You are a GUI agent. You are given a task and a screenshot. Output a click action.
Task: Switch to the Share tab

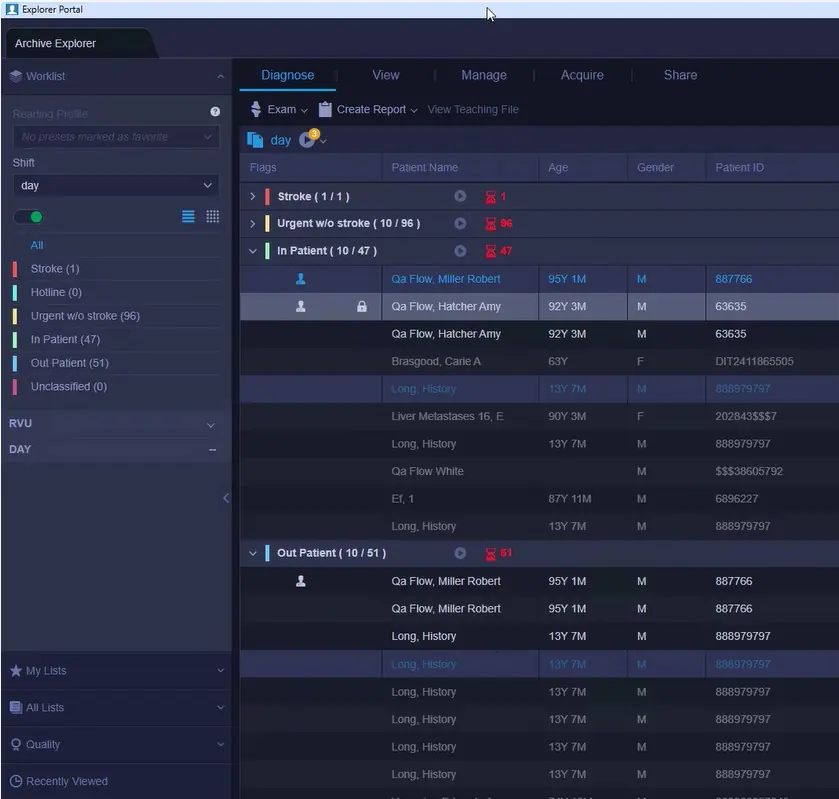click(x=680, y=75)
